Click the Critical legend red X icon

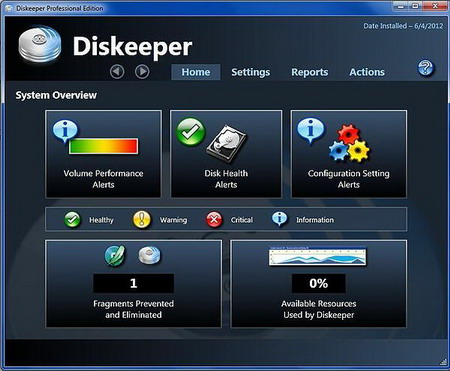(214, 220)
